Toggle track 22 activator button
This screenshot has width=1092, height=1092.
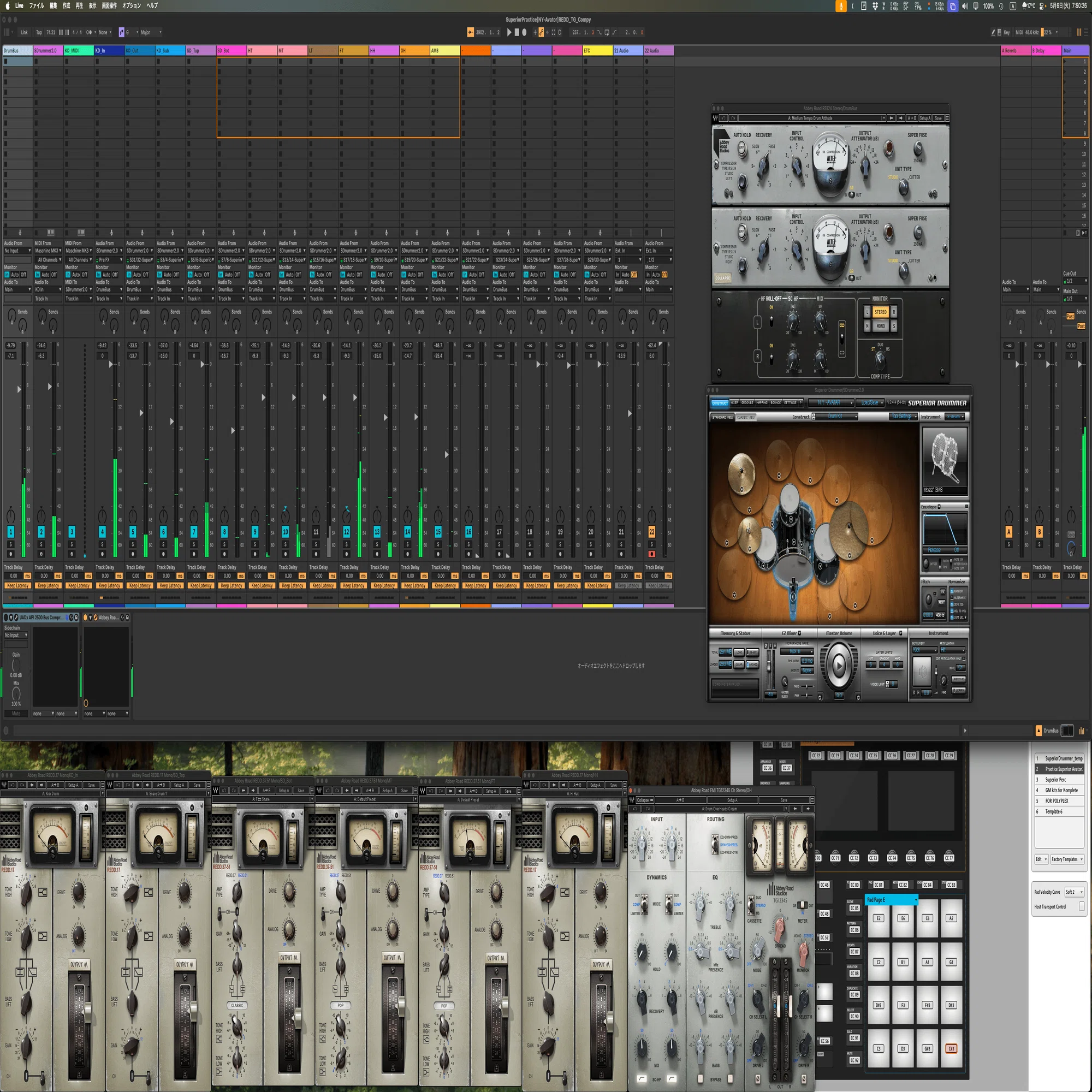coord(652,532)
